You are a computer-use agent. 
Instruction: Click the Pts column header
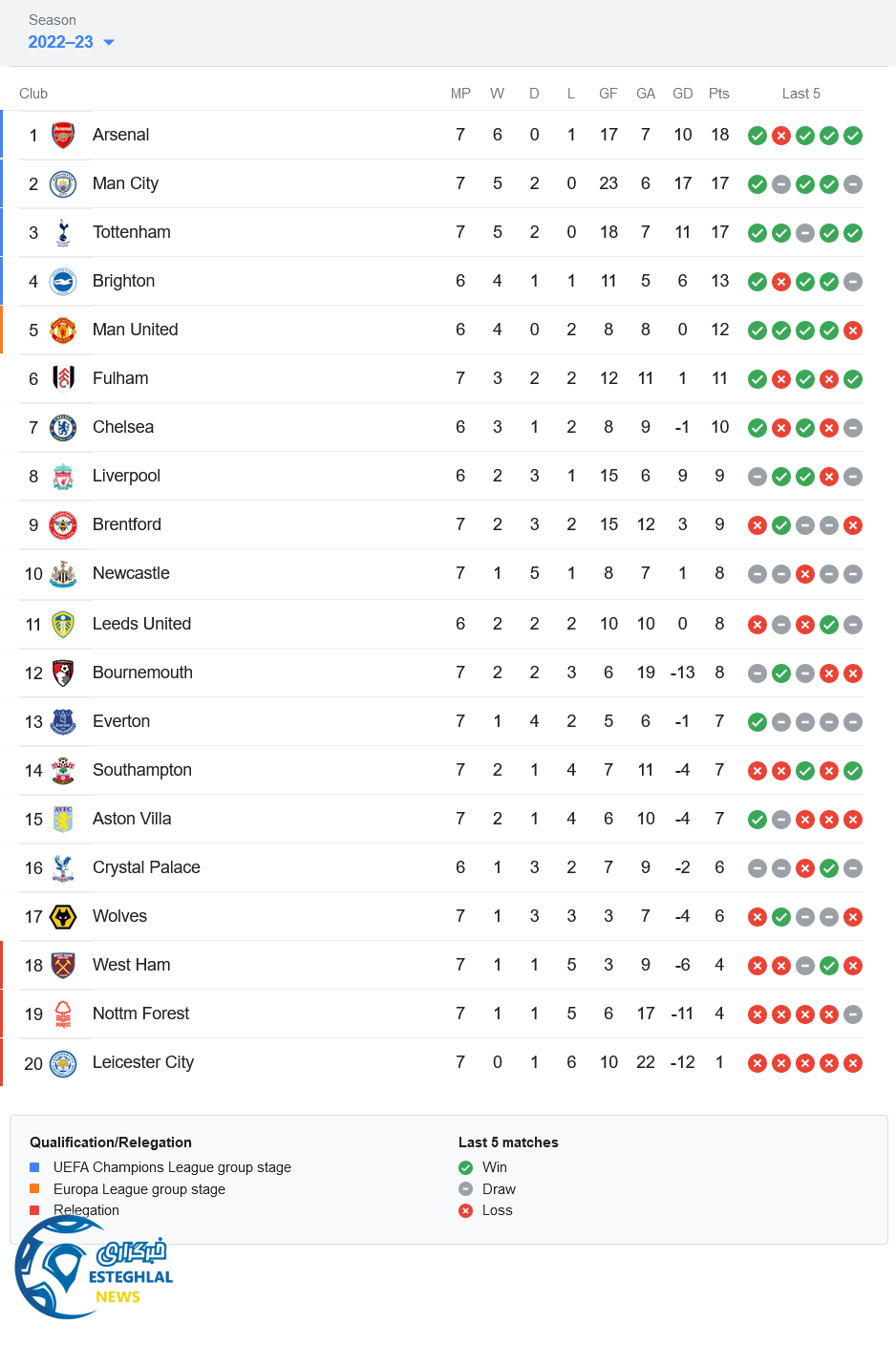coord(719,94)
